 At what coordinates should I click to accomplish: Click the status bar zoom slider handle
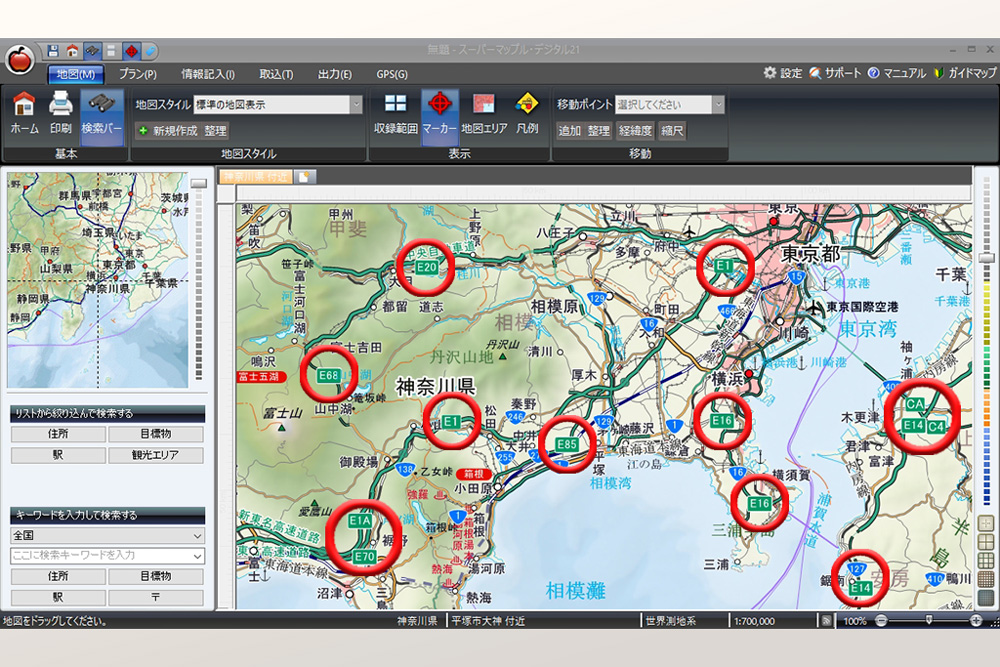pos(929,620)
